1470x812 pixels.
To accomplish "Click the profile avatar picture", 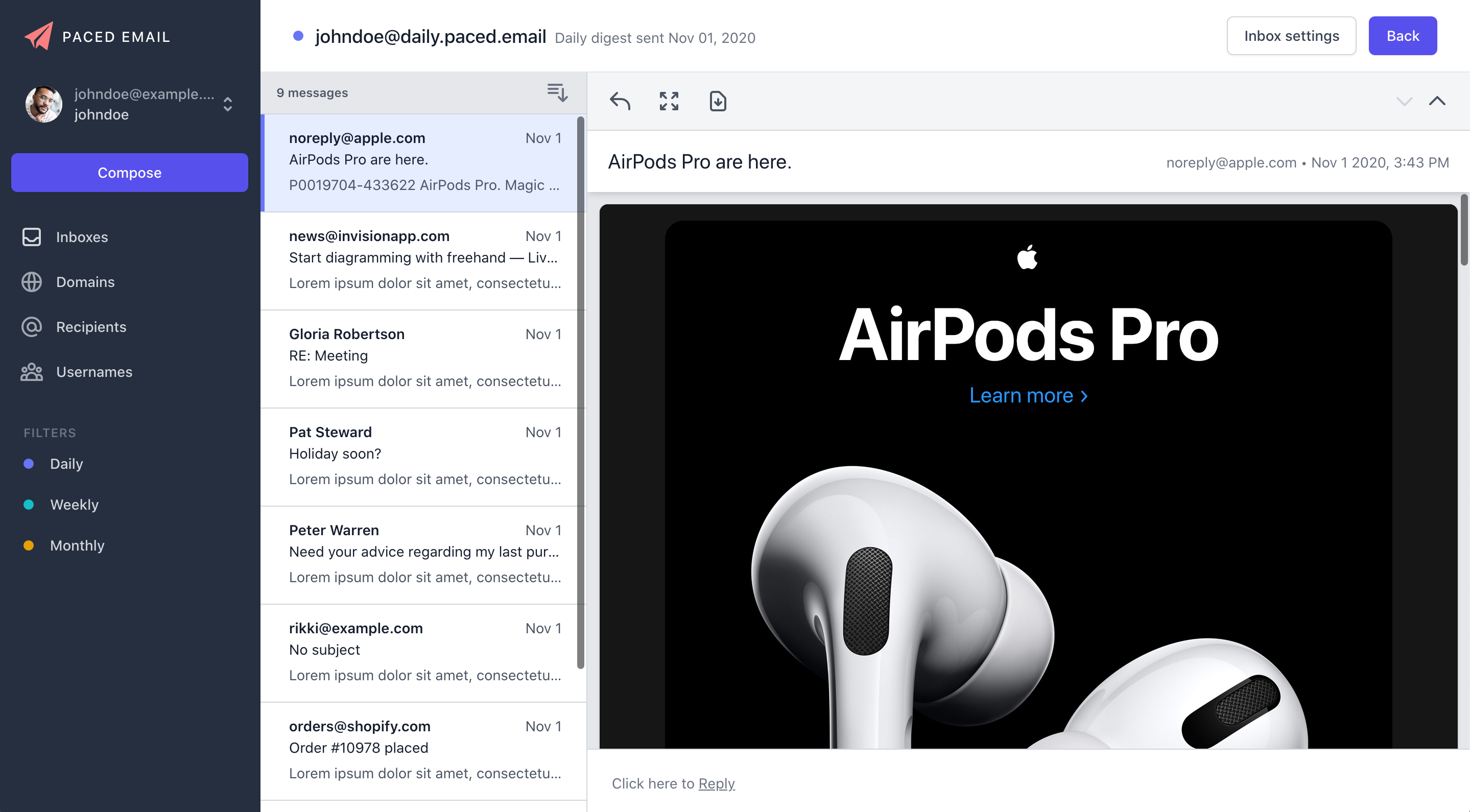I will click(43, 104).
